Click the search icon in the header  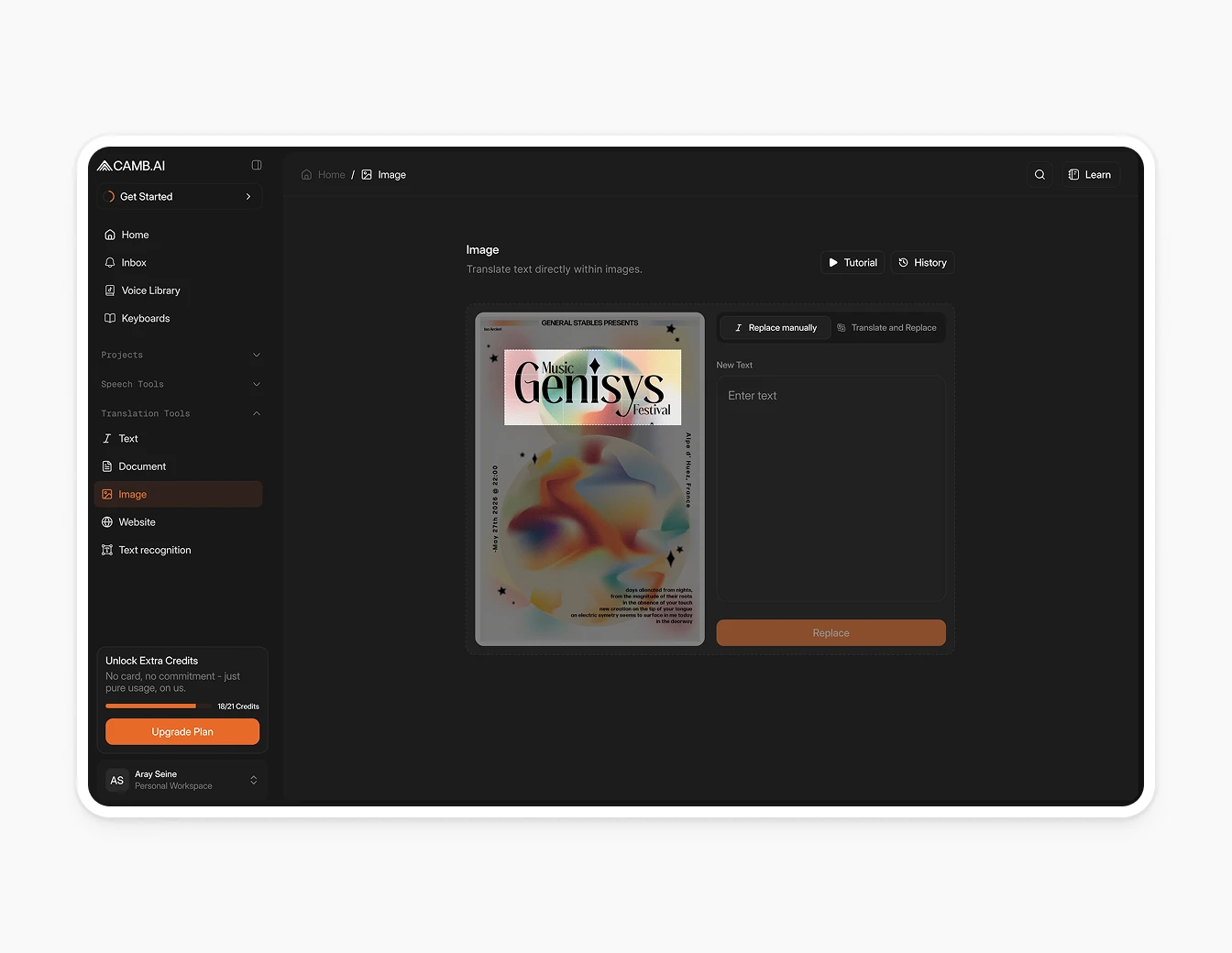[x=1039, y=174]
